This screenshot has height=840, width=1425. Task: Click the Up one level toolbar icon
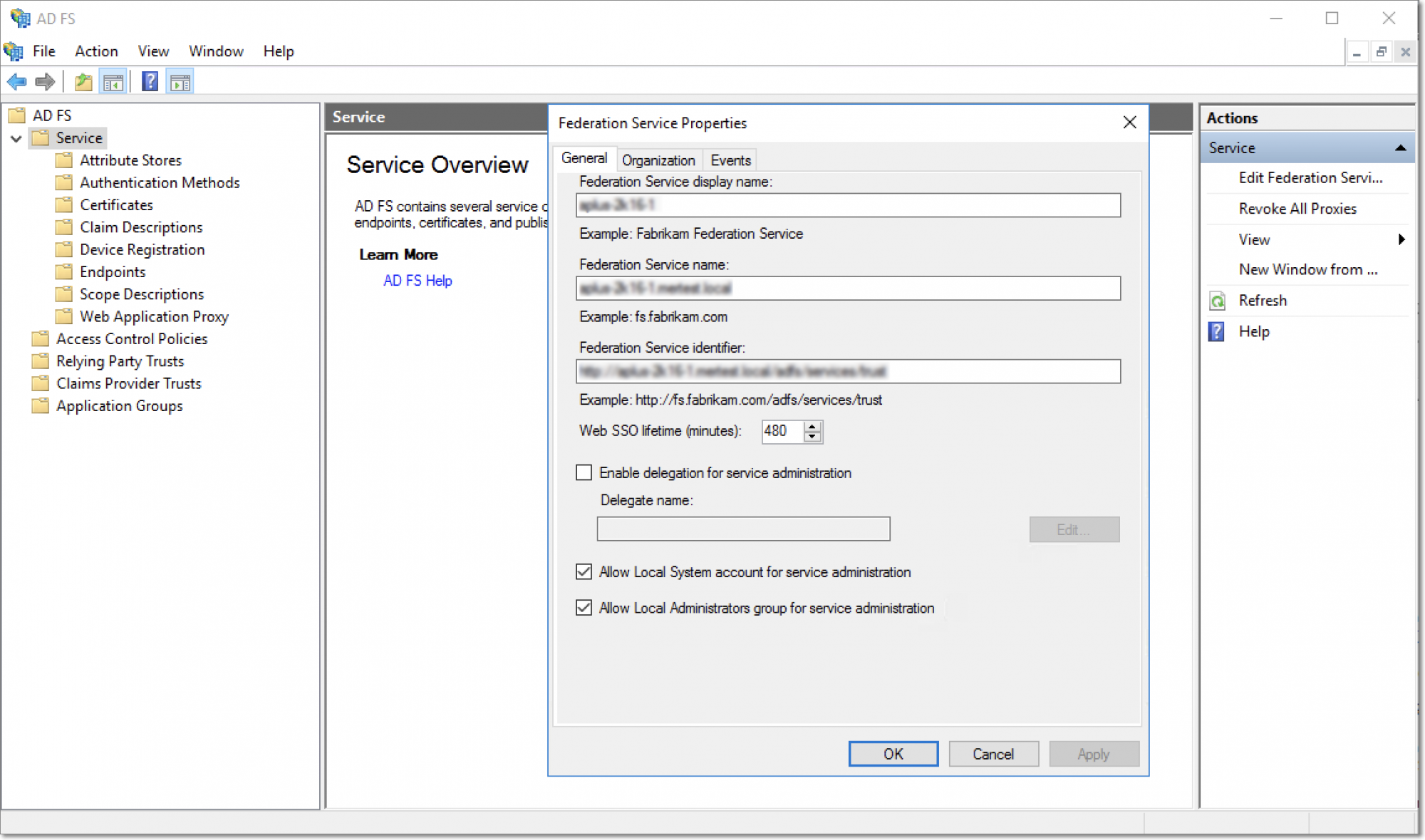(83, 82)
